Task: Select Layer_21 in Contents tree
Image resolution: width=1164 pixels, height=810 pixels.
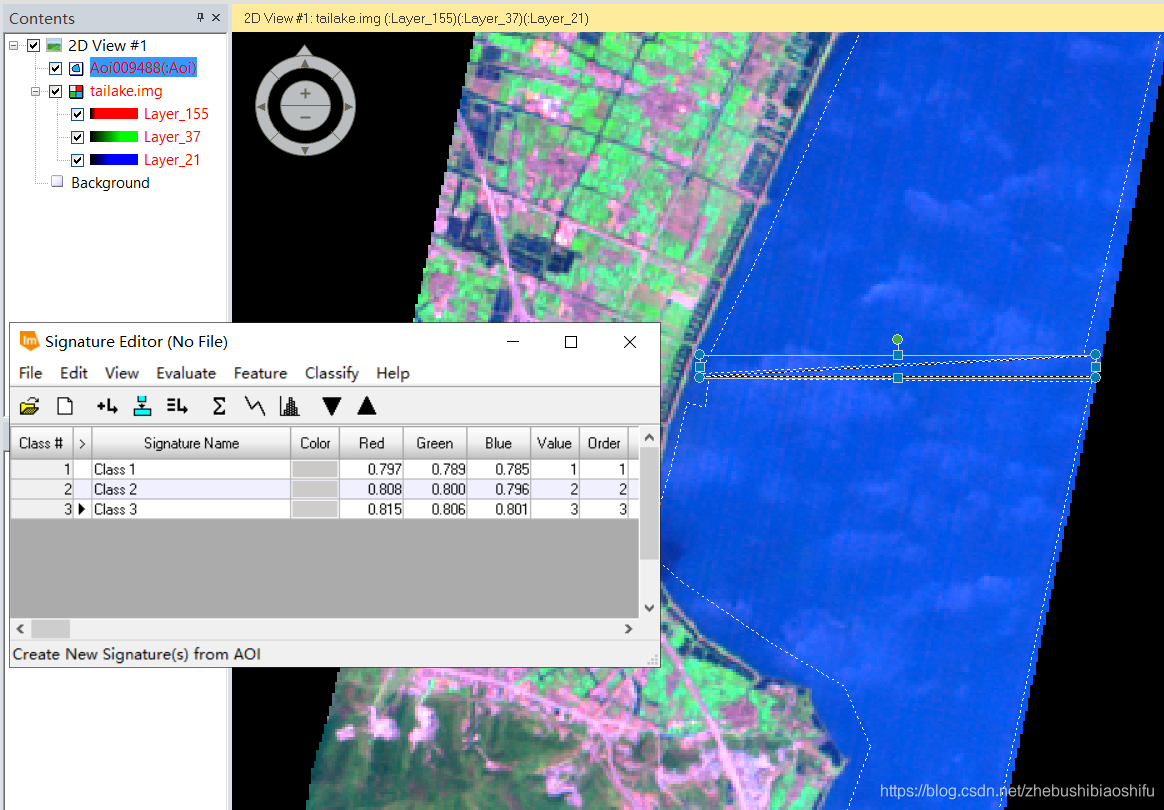Action: point(172,160)
